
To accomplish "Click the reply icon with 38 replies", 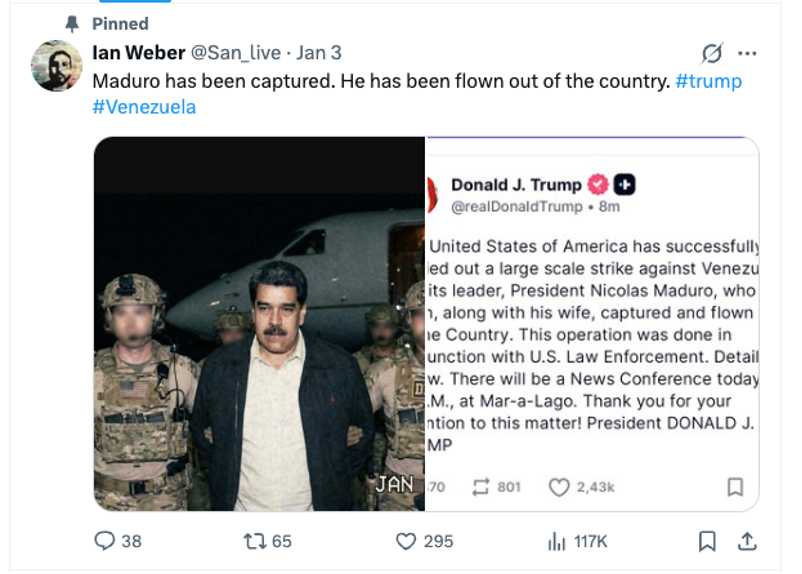I will click(x=105, y=541).
